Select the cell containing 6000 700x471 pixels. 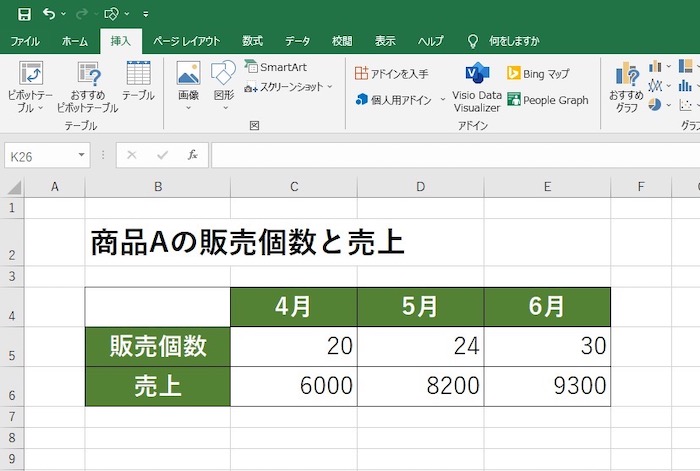[294, 387]
